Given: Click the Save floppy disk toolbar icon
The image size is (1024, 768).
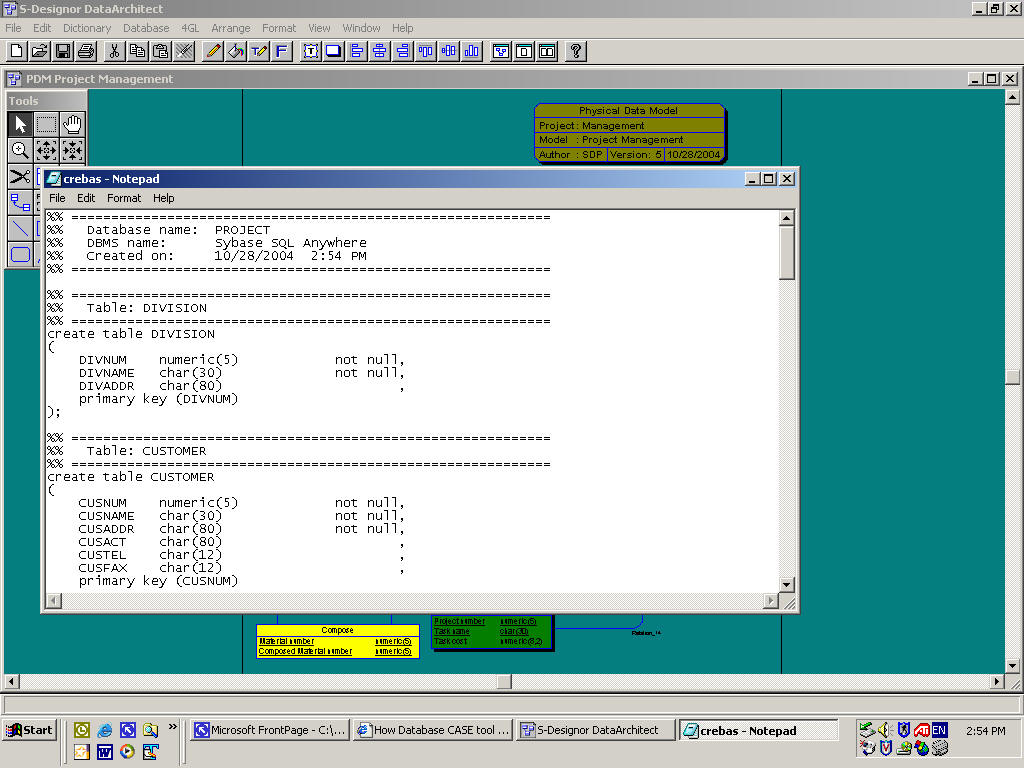Looking at the screenshot, I should pos(63,51).
